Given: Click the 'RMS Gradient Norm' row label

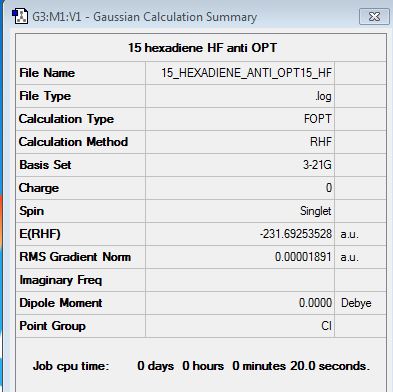Looking at the screenshot, I should [x=75, y=257].
